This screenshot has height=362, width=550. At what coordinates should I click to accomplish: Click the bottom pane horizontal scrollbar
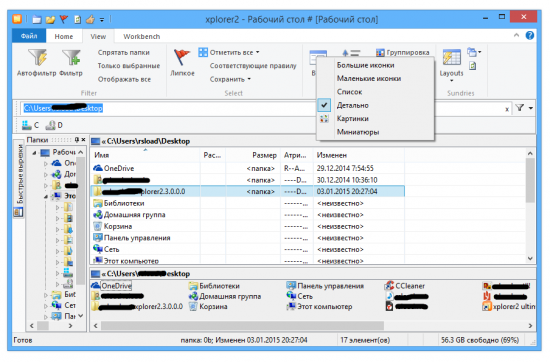[x=242, y=326]
